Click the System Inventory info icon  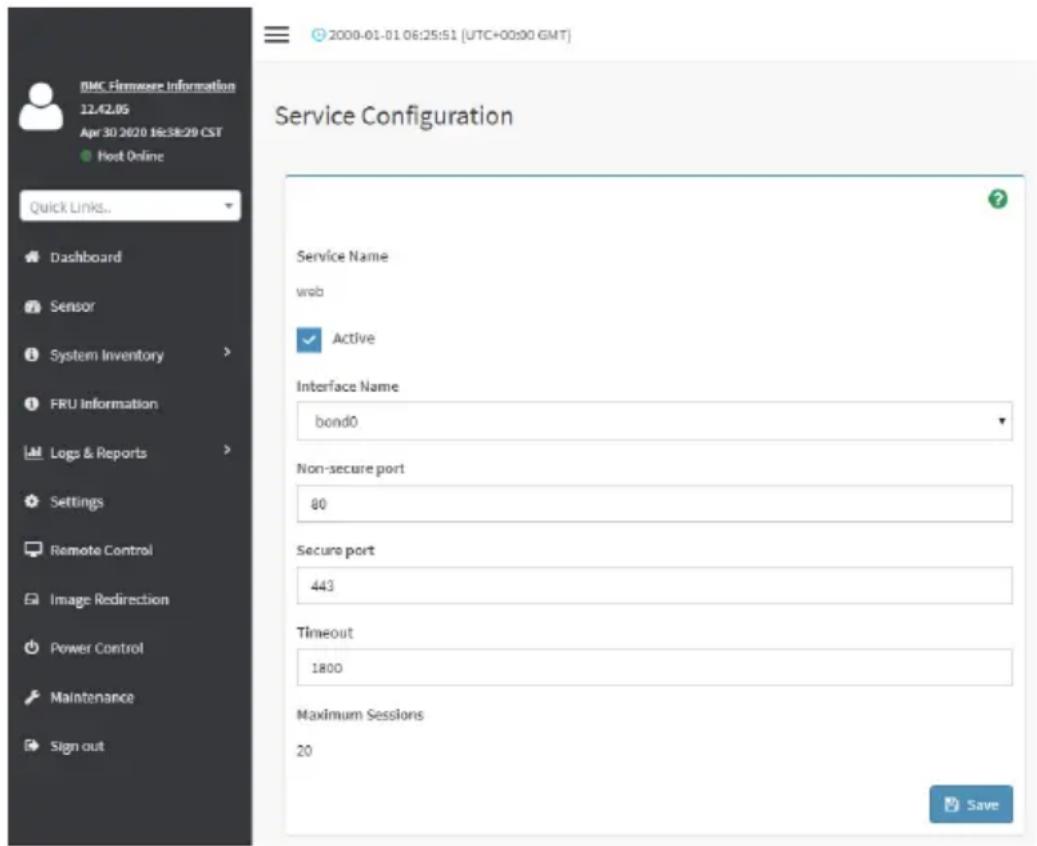pos(31,355)
